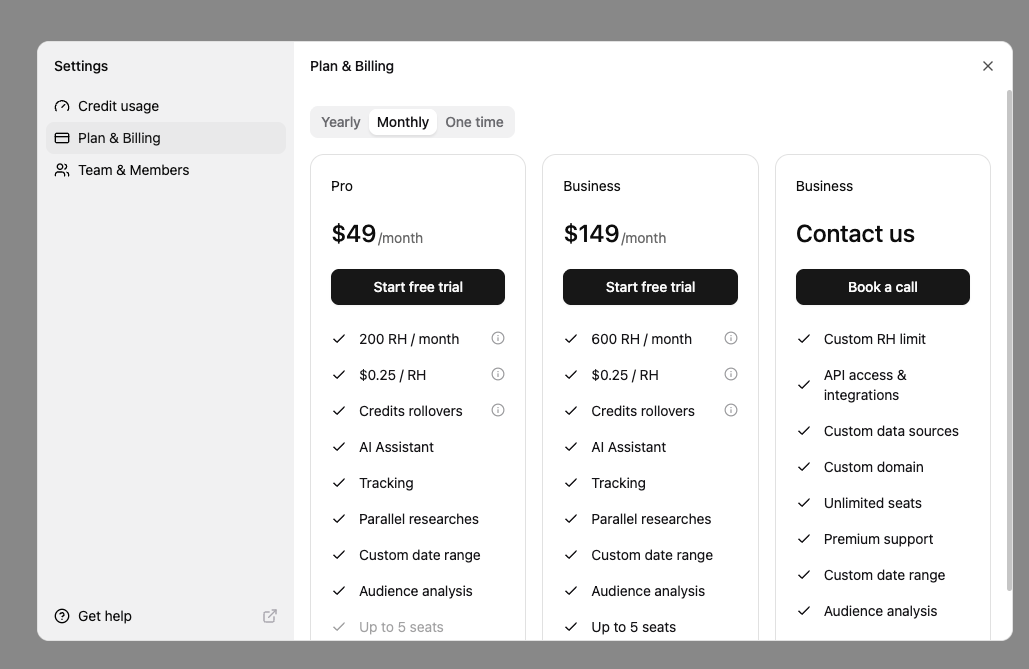Click info icon next to 600 RH / month

click(731, 338)
